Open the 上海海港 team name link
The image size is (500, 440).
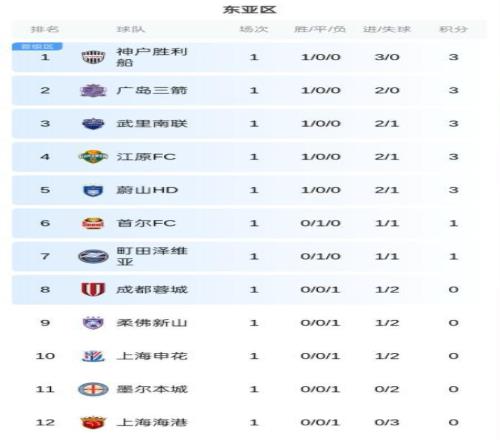152,422
